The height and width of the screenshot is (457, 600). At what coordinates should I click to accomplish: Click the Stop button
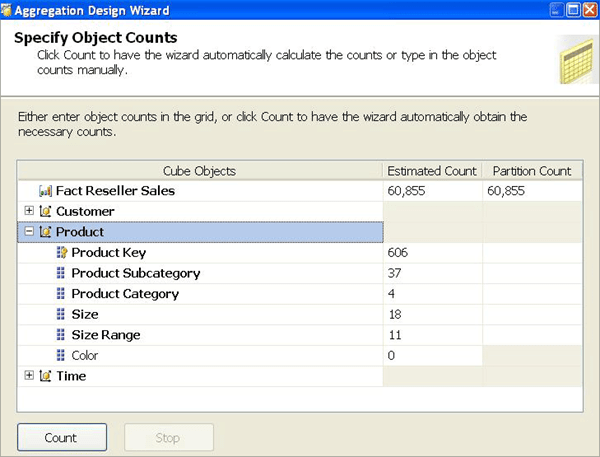click(168, 438)
